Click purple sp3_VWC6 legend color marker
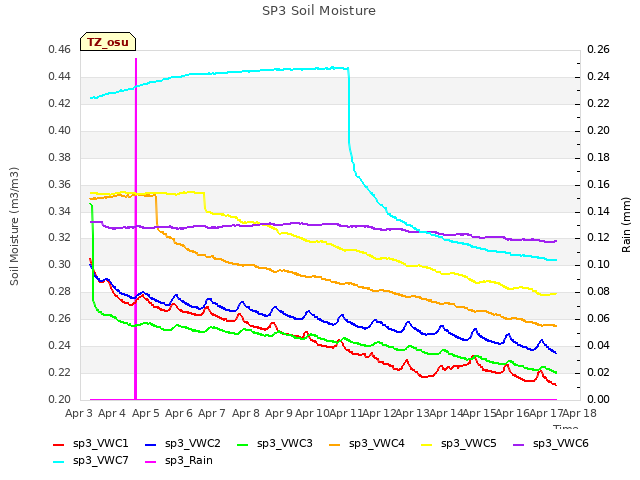The height and width of the screenshot is (480, 640). tap(519, 445)
